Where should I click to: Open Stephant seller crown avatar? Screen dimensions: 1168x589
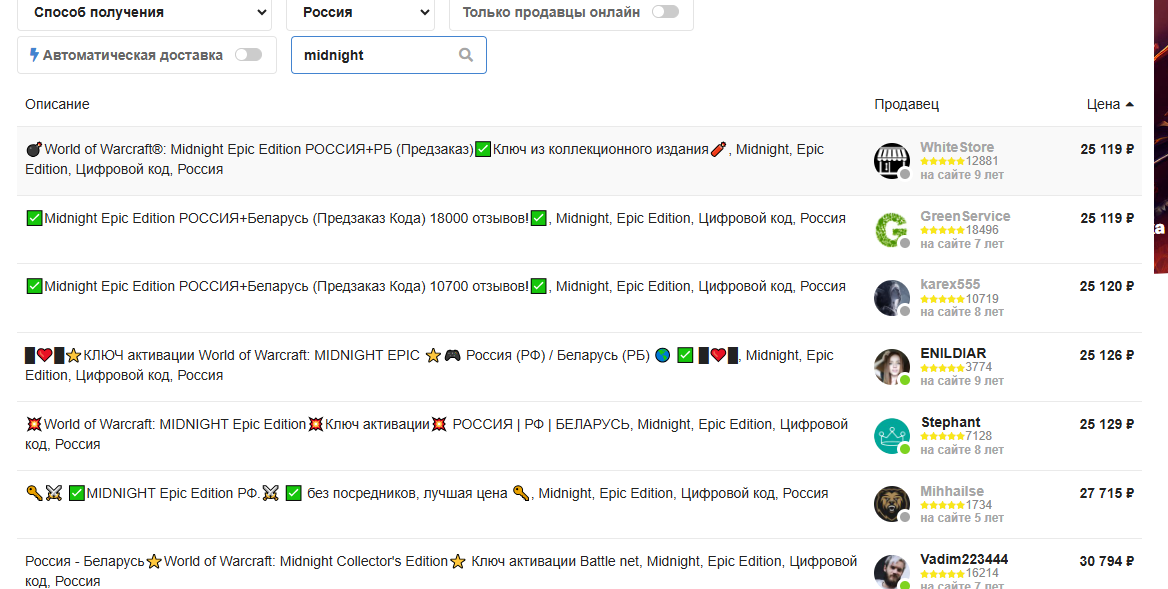coord(892,436)
